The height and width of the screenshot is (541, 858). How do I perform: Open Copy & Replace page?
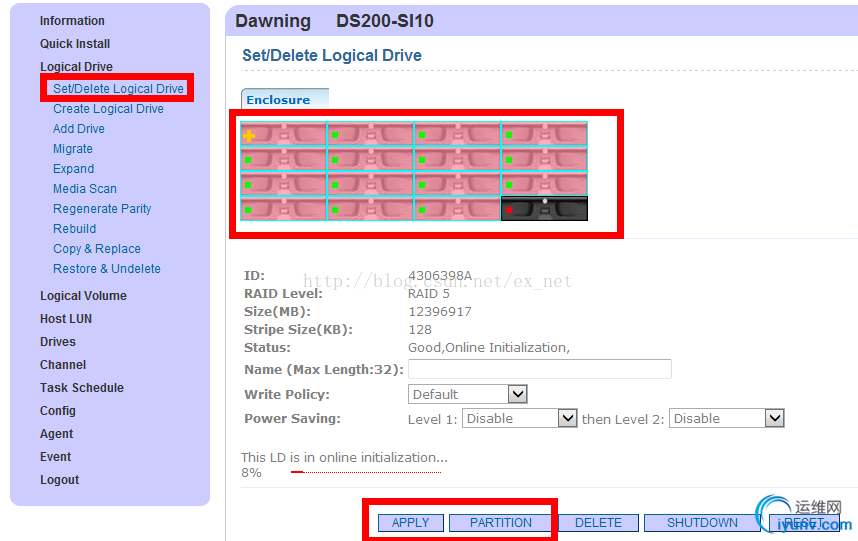pyautogui.click(x=97, y=249)
